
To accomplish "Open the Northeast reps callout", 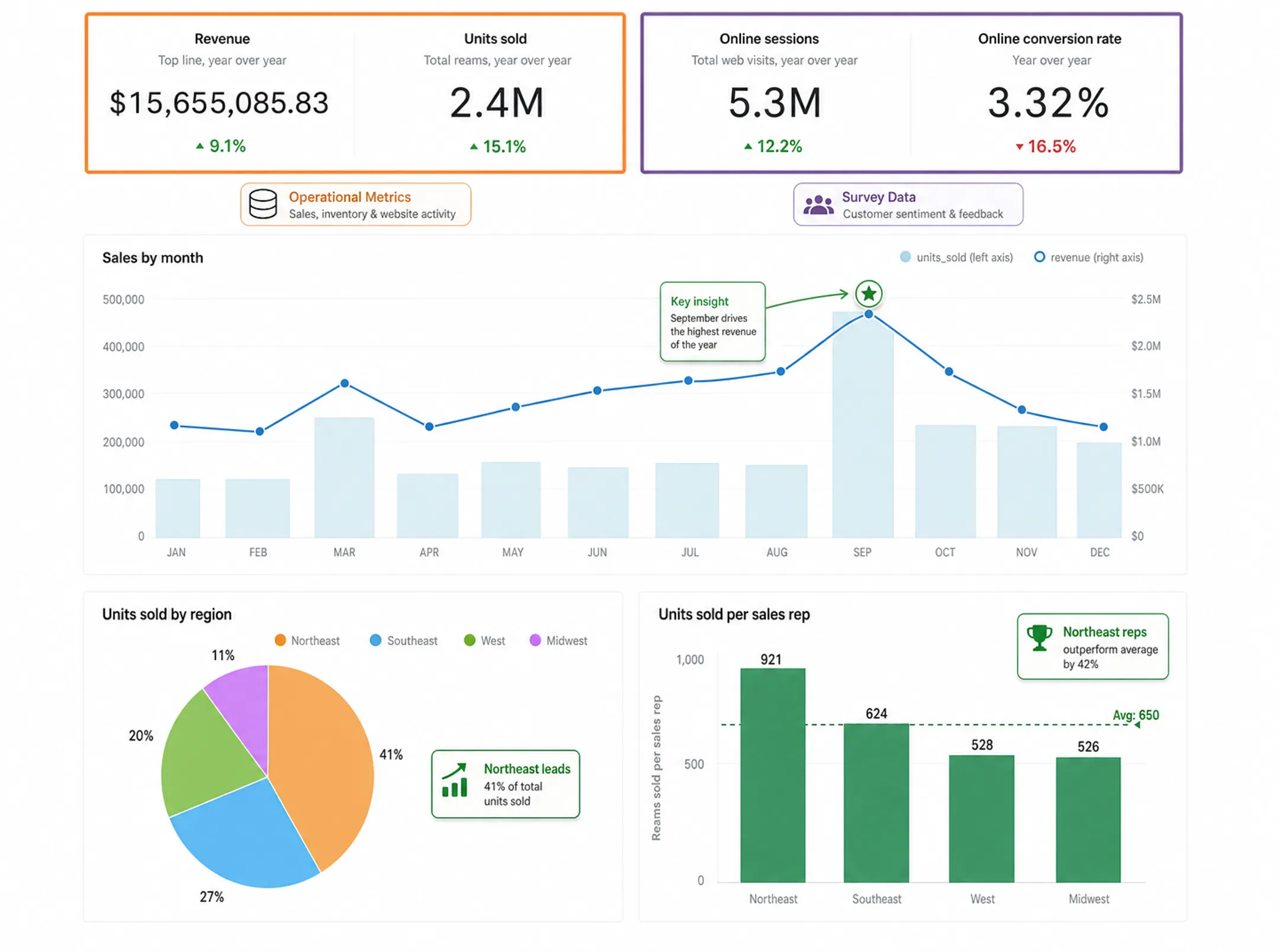I will coord(1092,647).
